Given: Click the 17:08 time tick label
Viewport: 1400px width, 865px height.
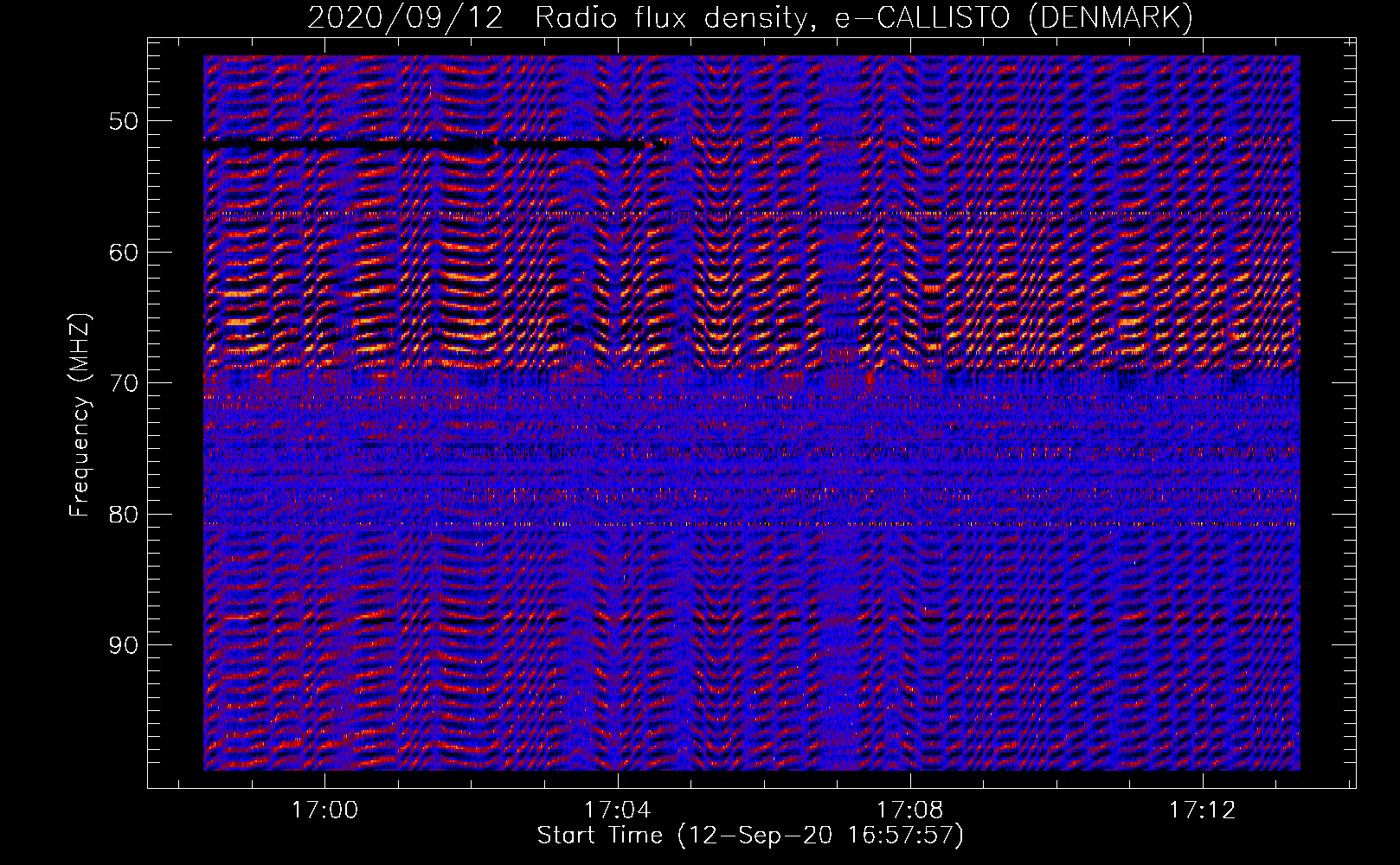Looking at the screenshot, I should click(909, 811).
